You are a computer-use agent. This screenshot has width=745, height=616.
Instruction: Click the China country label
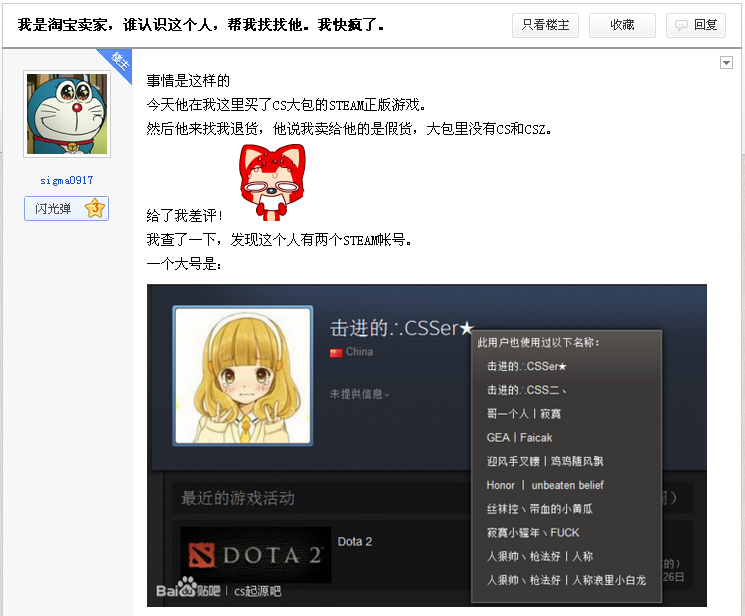click(x=359, y=352)
